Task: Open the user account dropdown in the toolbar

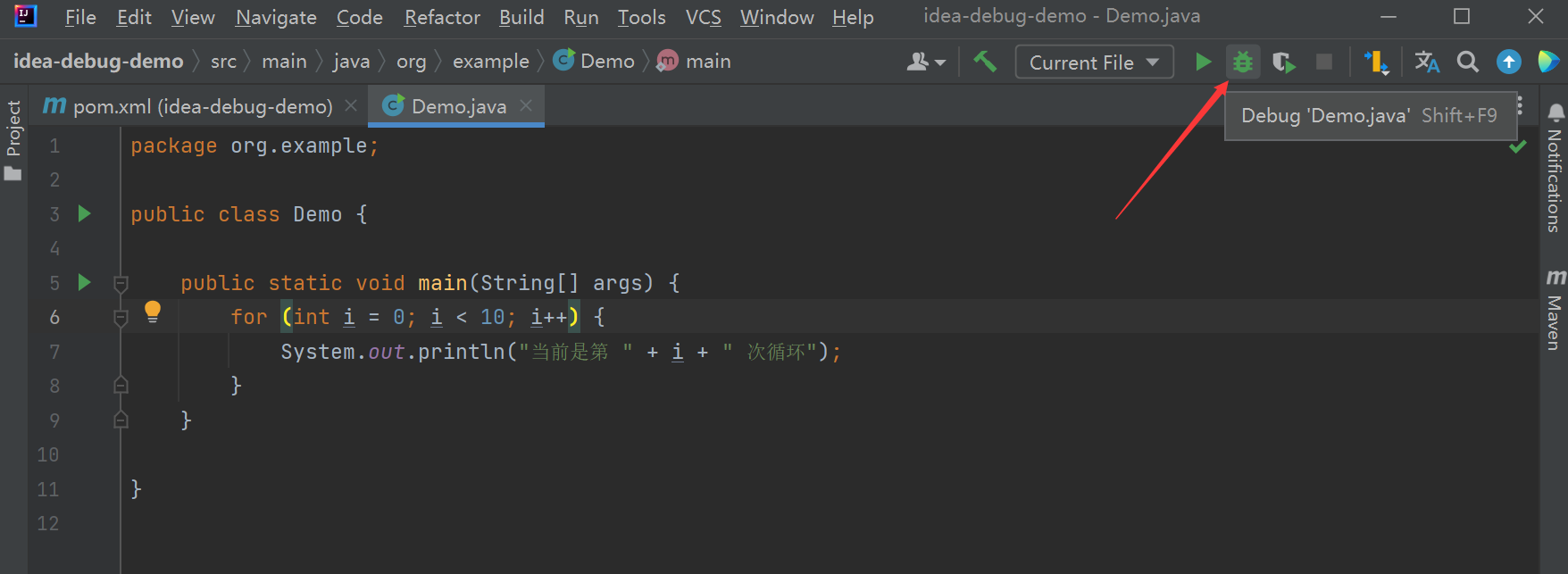Action: pos(925,62)
